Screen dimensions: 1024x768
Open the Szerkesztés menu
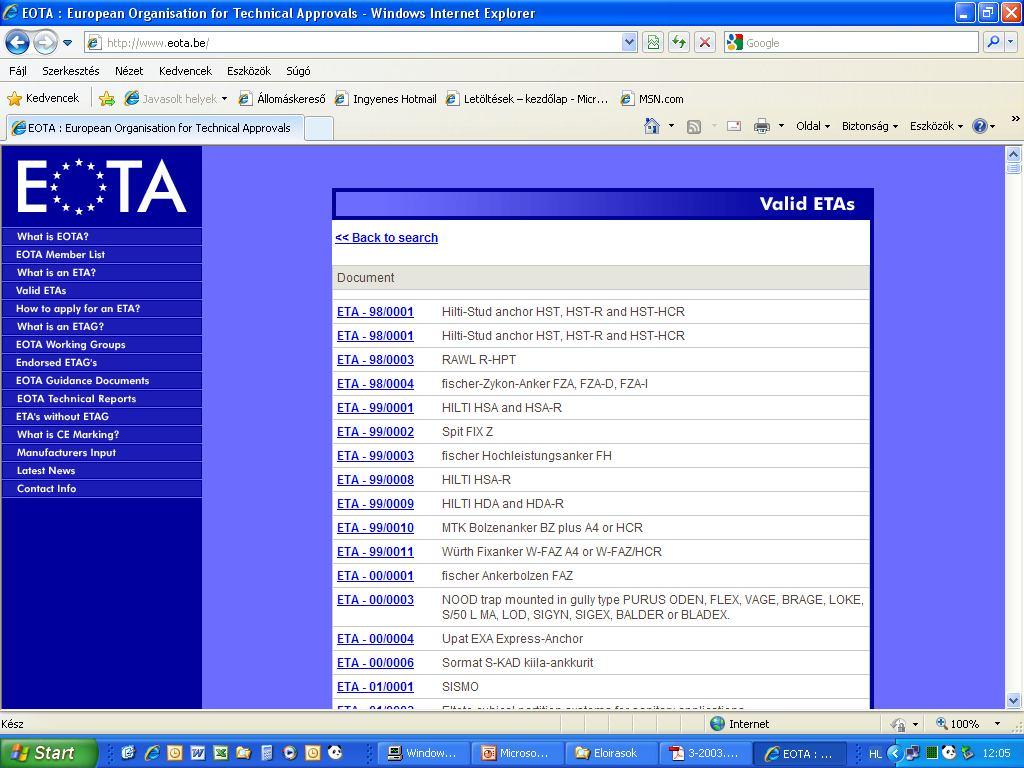tap(71, 71)
